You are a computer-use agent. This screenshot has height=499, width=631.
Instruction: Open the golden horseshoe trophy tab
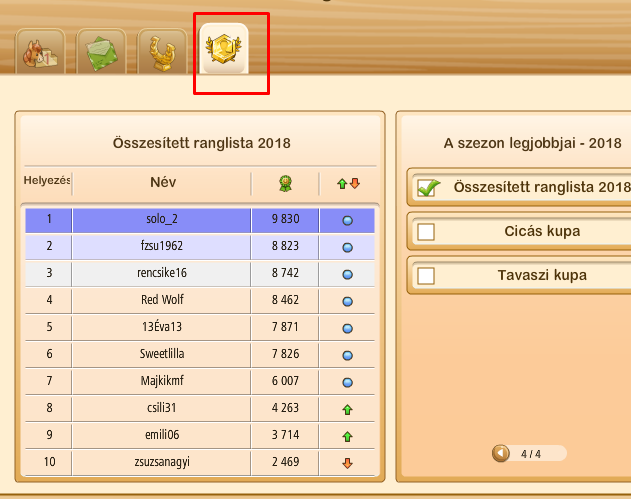[x=162, y=51]
